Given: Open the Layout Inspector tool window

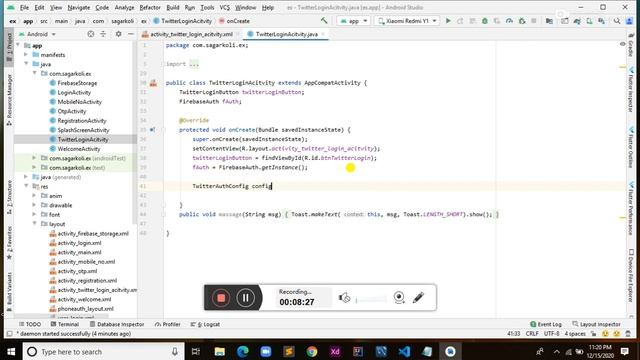Looking at the screenshot, I should [x=596, y=324].
